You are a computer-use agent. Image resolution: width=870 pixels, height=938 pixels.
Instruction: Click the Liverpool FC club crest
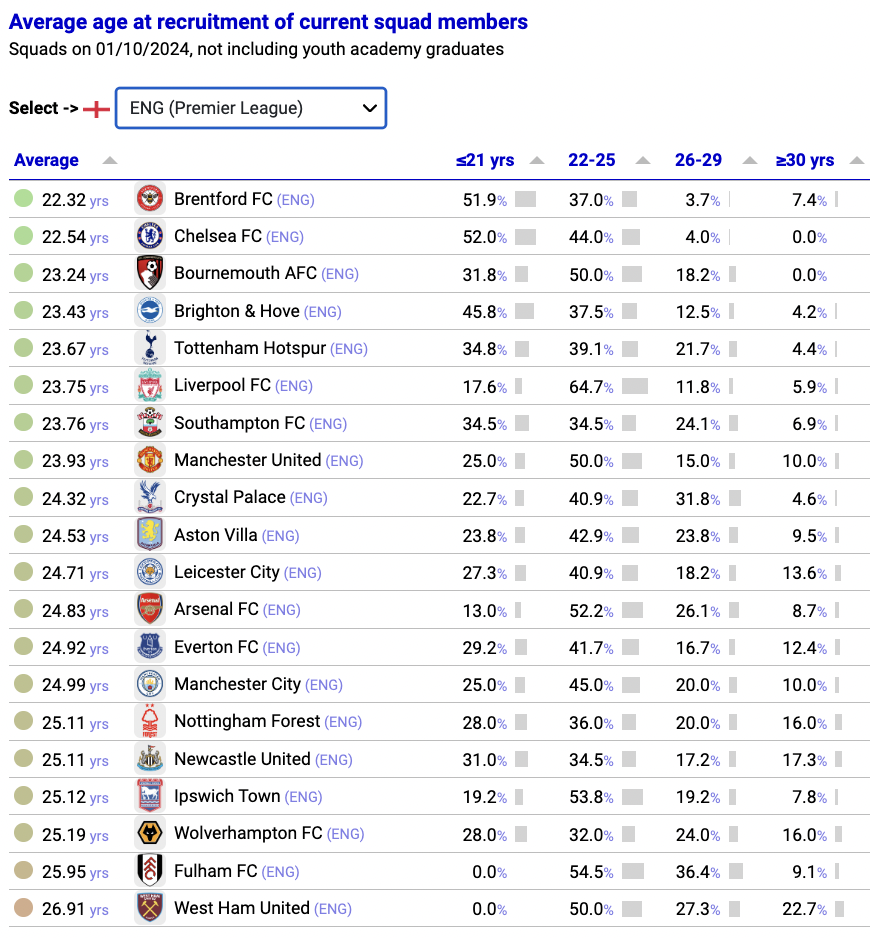(150, 385)
